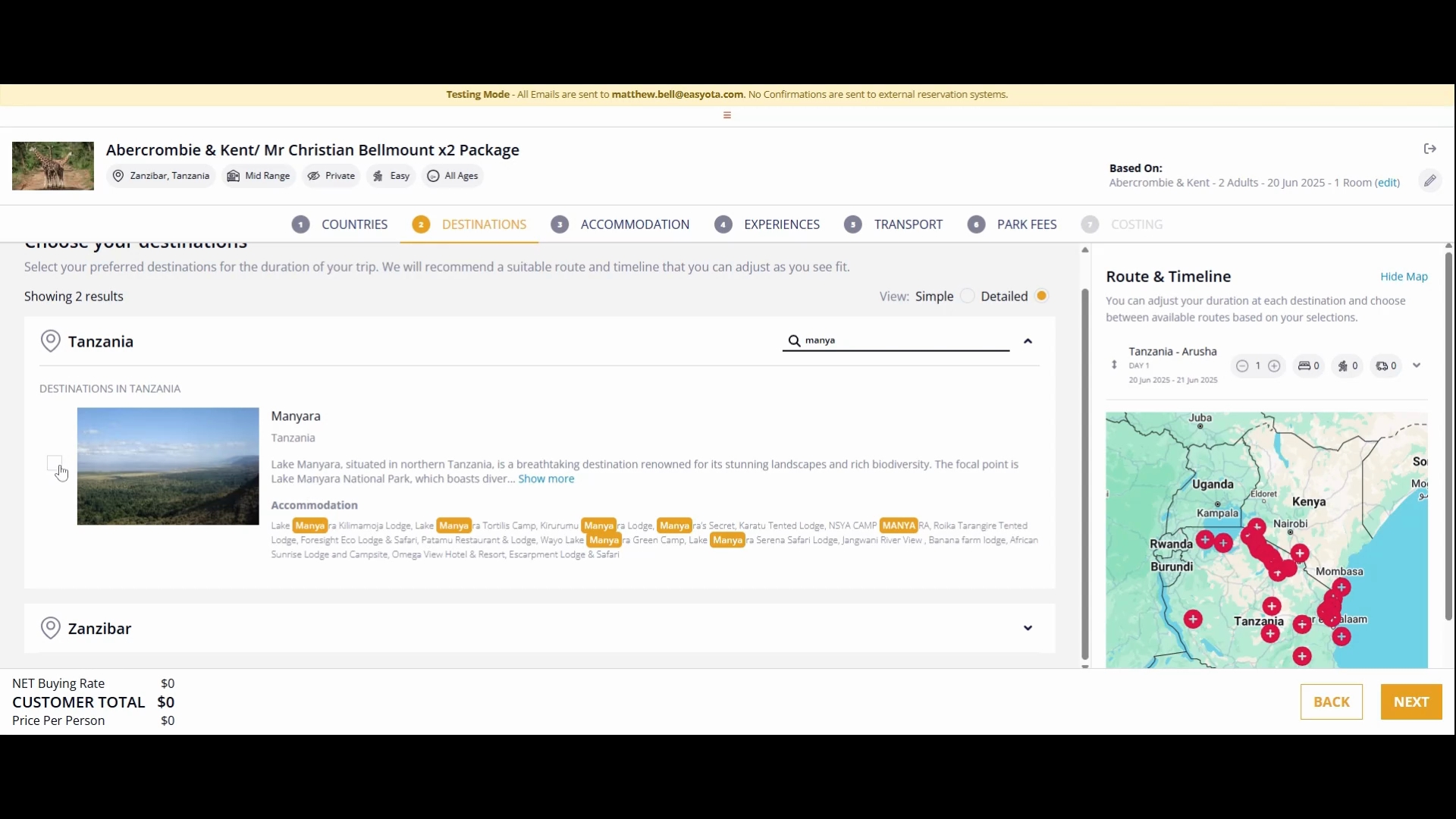The height and width of the screenshot is (819, 1456).
Task: Open the Transport step tab
Action: coord(893,224)
